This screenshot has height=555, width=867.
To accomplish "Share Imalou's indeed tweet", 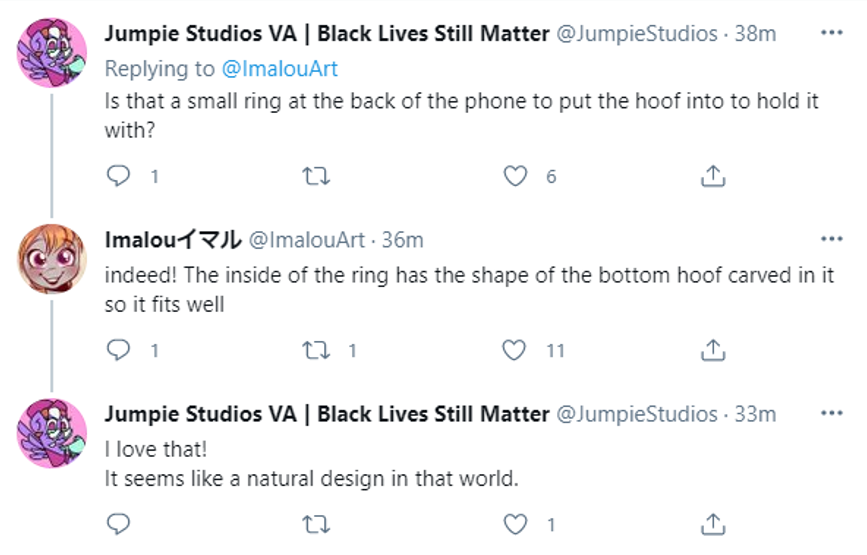I will tap(712, 350).
